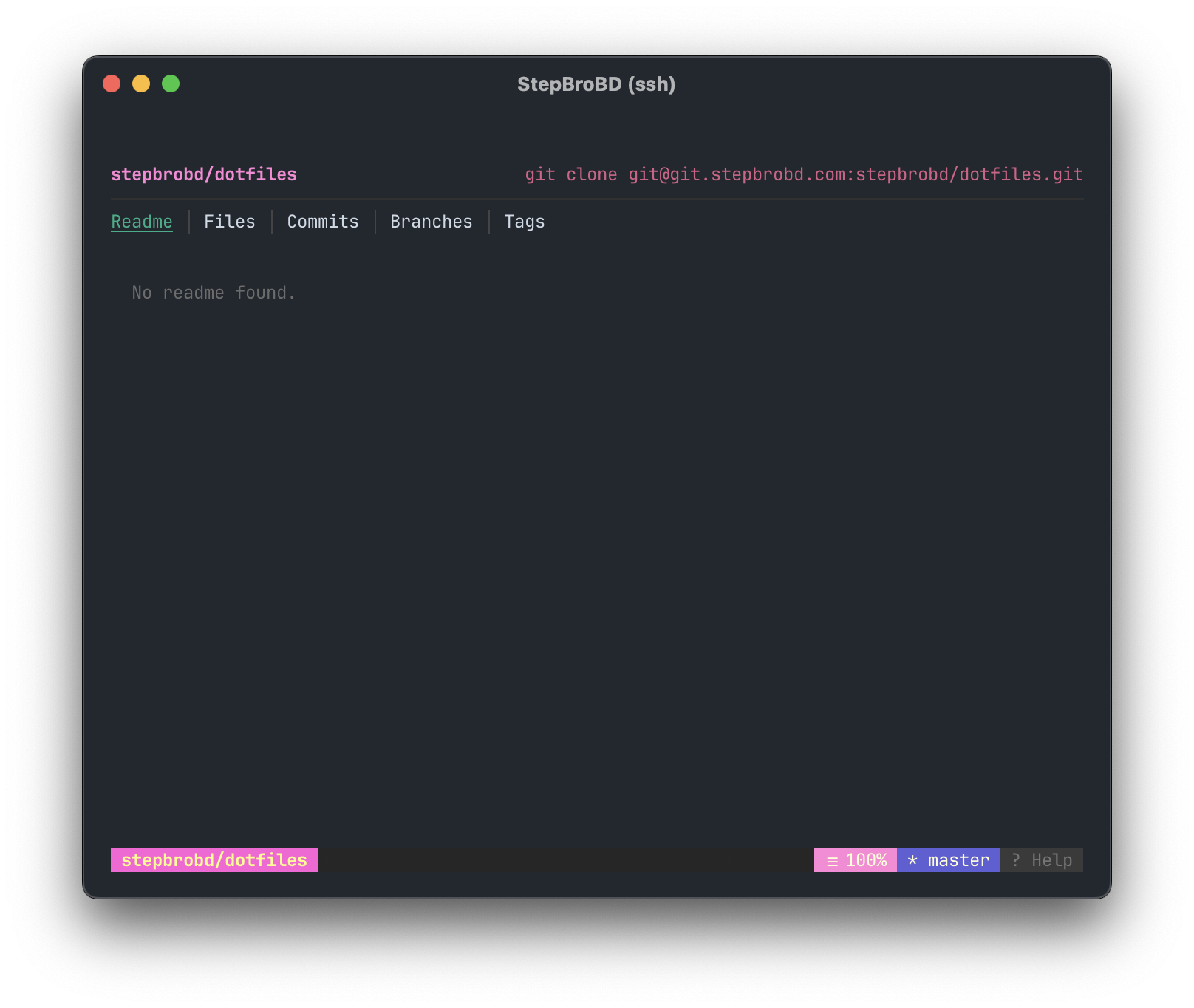This screenshot has width=1194, height=1008.
Task: Open the Branches tab
Action: coord(431,221)
